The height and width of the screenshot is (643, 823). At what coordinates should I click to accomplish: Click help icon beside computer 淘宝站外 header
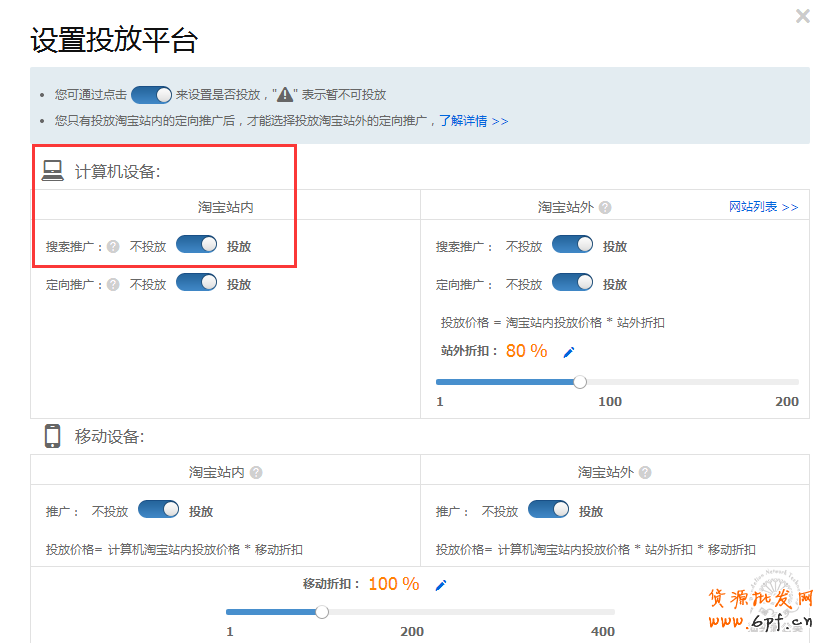pos(605,208)
